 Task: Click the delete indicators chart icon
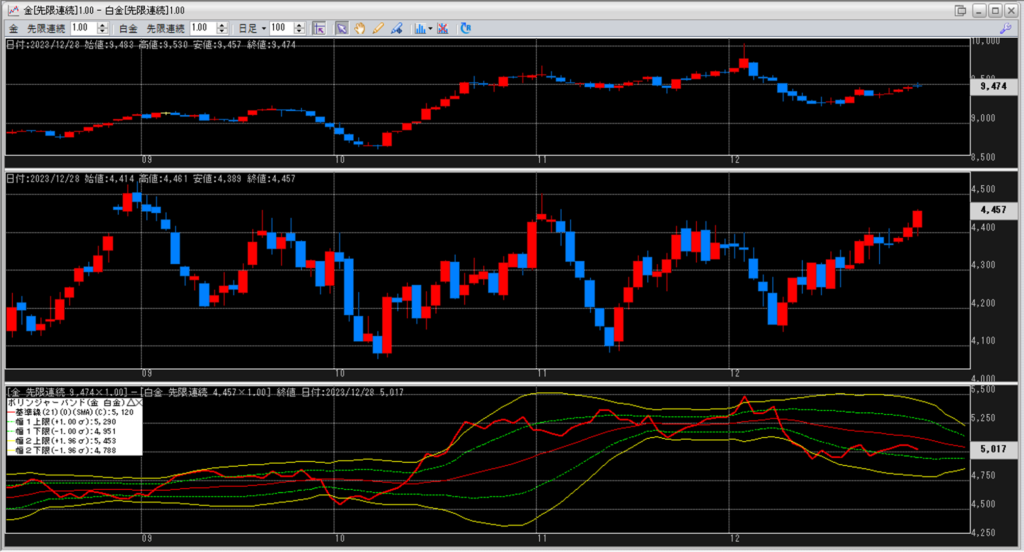pos(443,28)
